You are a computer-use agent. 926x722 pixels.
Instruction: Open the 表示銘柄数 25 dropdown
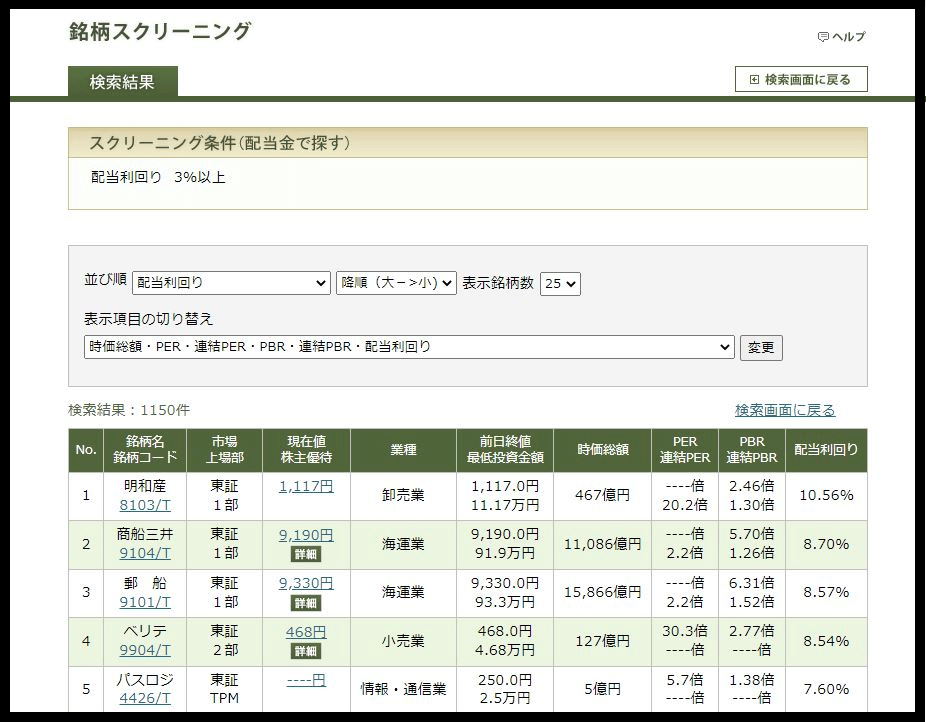pyautogui.click(x=560, y=283)
